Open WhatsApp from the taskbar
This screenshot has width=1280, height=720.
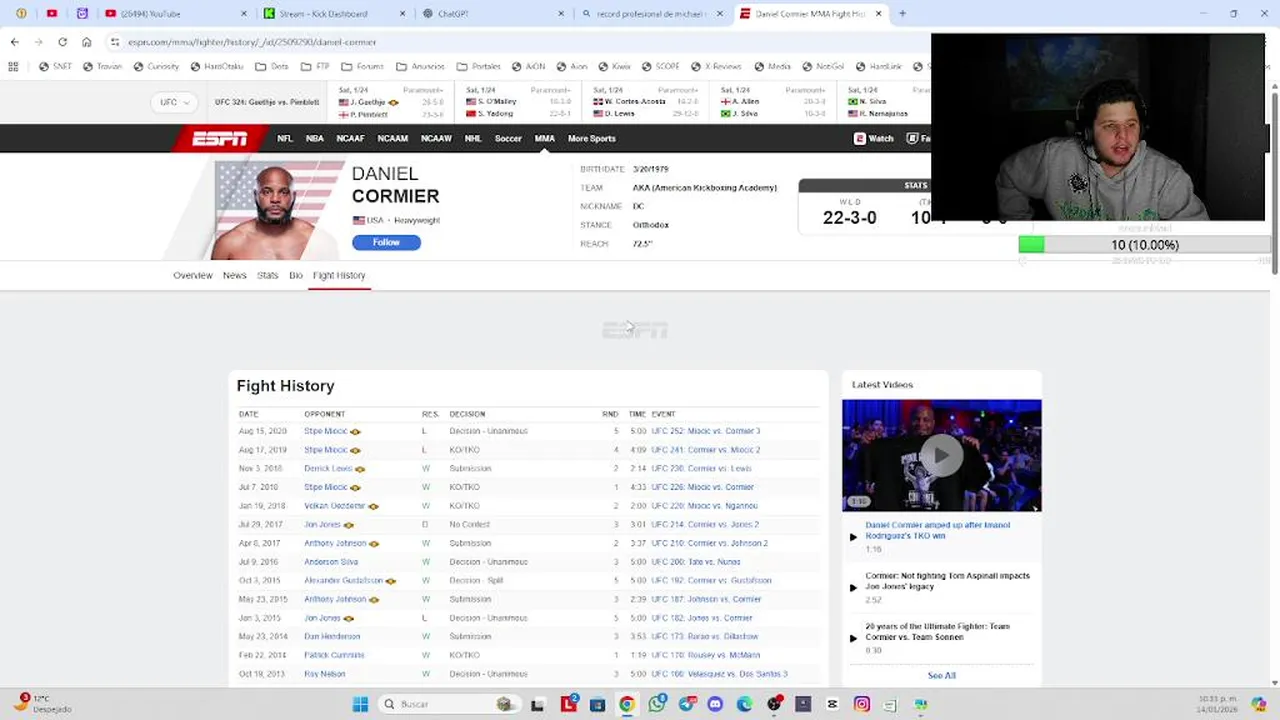pos(656,704)
